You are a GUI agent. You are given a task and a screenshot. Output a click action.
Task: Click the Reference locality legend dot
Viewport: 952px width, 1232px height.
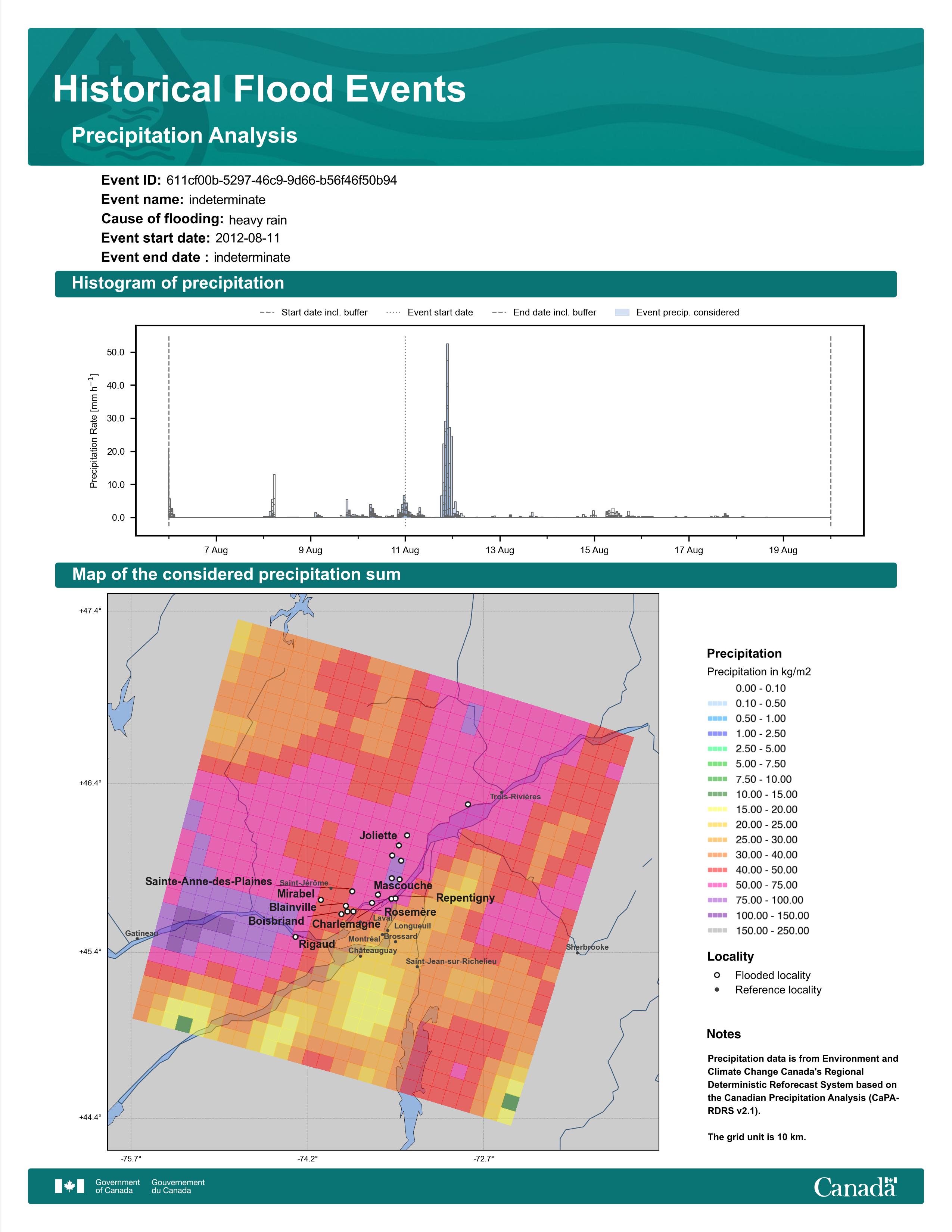click(x=717, y=990)
